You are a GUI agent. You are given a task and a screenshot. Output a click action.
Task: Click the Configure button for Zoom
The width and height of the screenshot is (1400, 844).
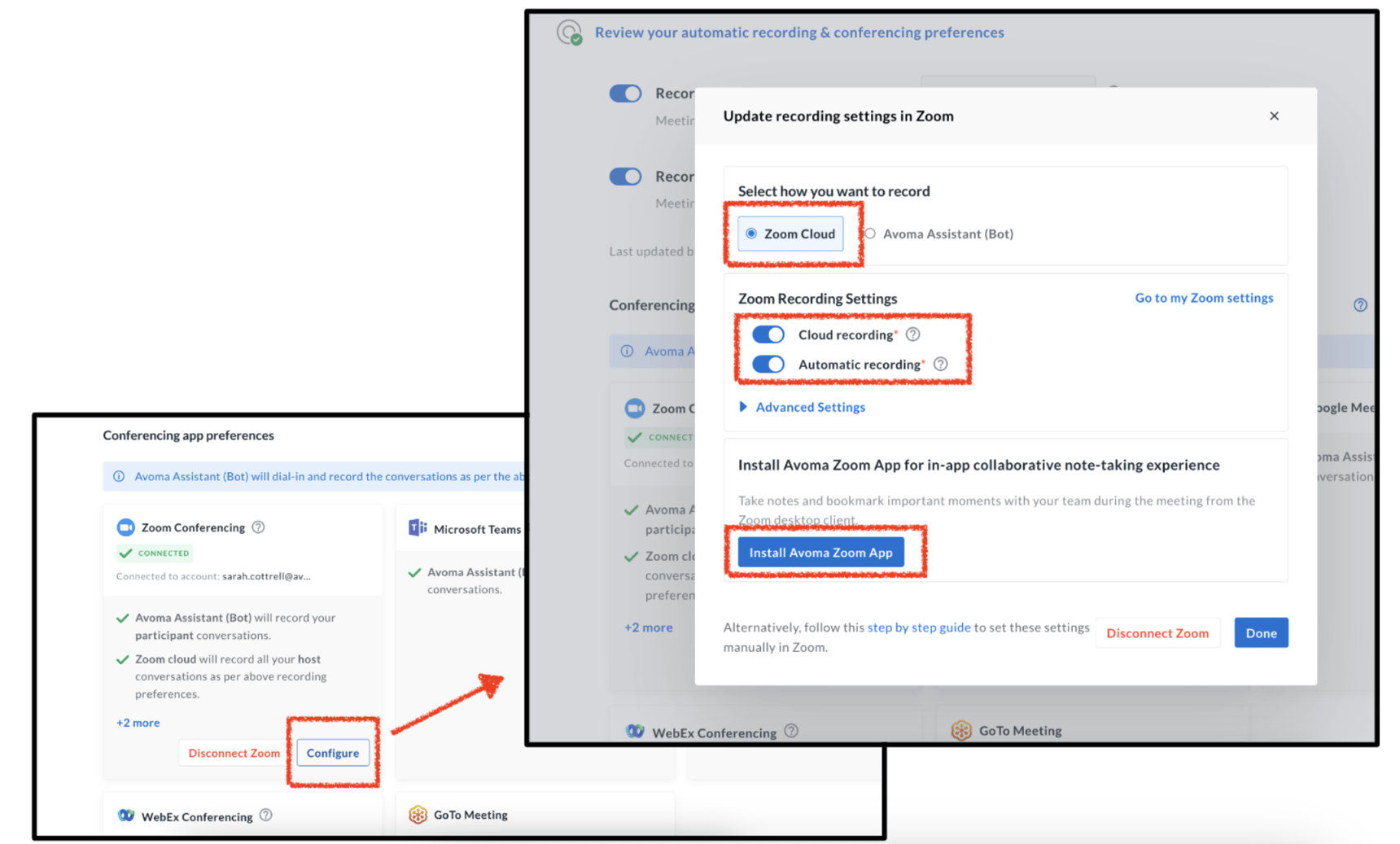pos(332,753)
